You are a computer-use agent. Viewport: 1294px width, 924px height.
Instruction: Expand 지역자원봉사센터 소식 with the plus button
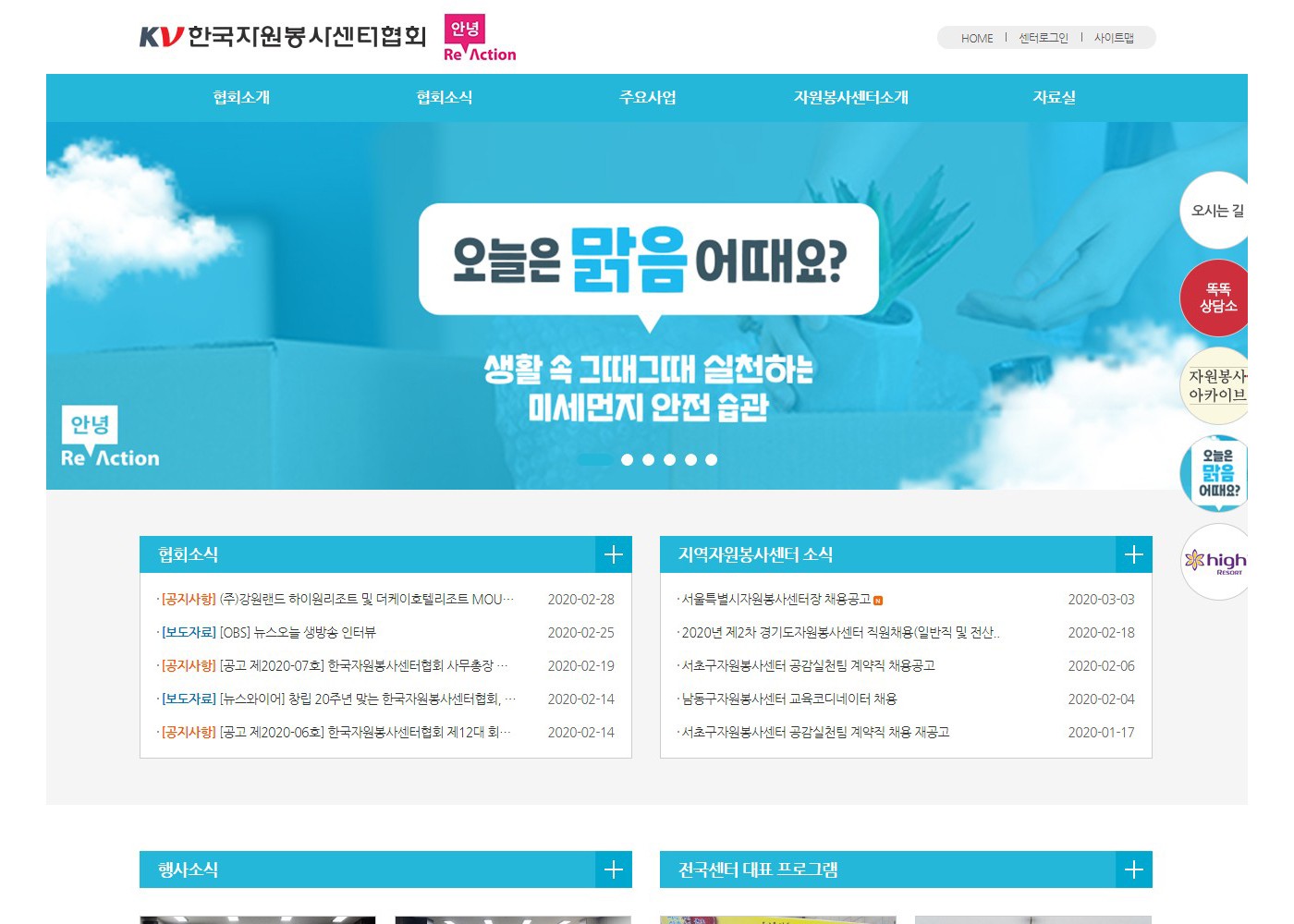[x=1133, y=554]
